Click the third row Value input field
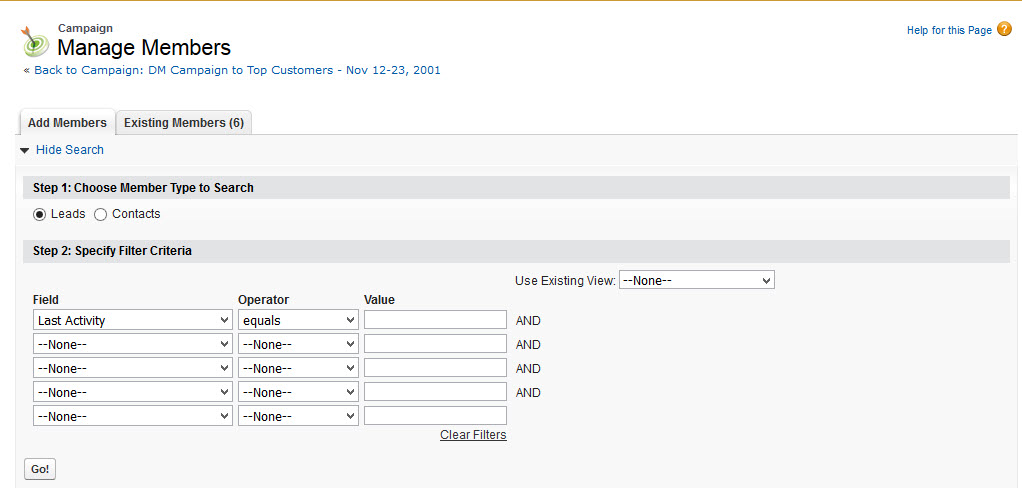Image resolution: width=1022 pixels, height=488 pixels. pos(435,368)
